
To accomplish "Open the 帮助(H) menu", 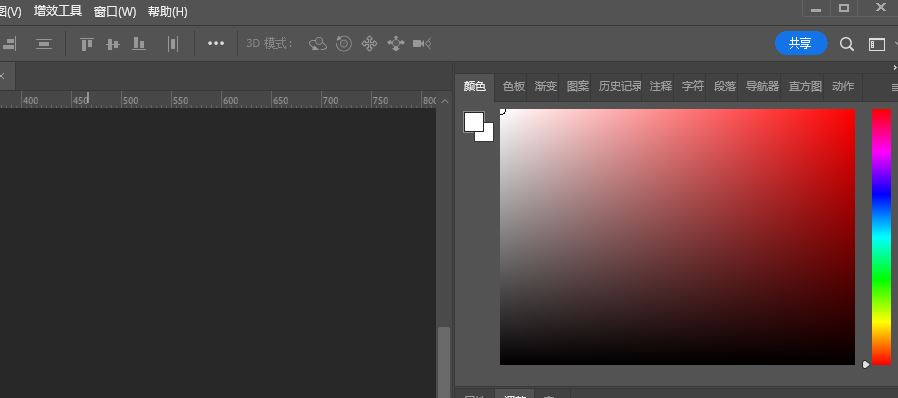I will (167, 11).
